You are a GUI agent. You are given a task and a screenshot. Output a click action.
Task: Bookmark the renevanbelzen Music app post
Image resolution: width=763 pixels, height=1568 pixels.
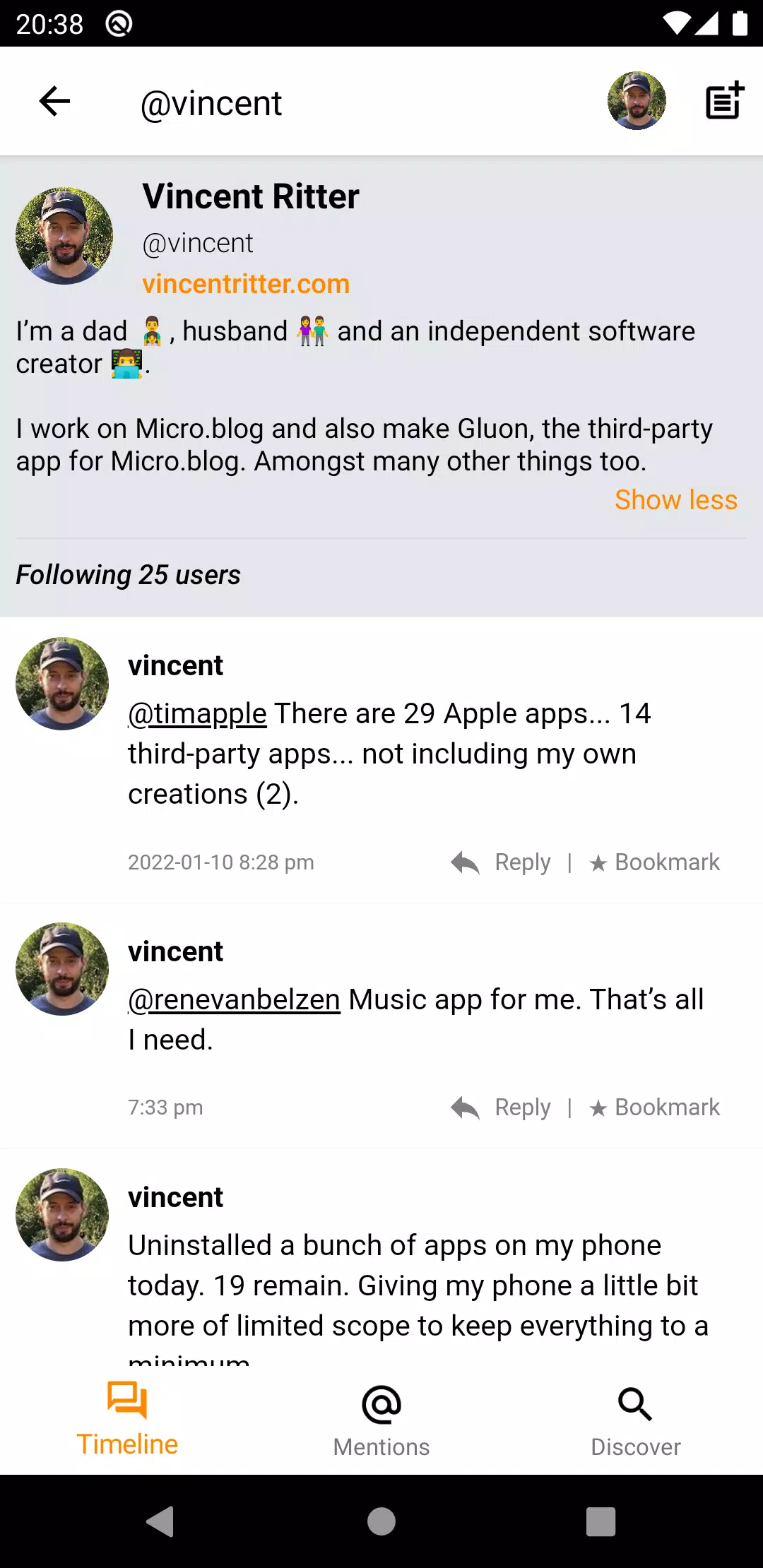(654, 1107)
